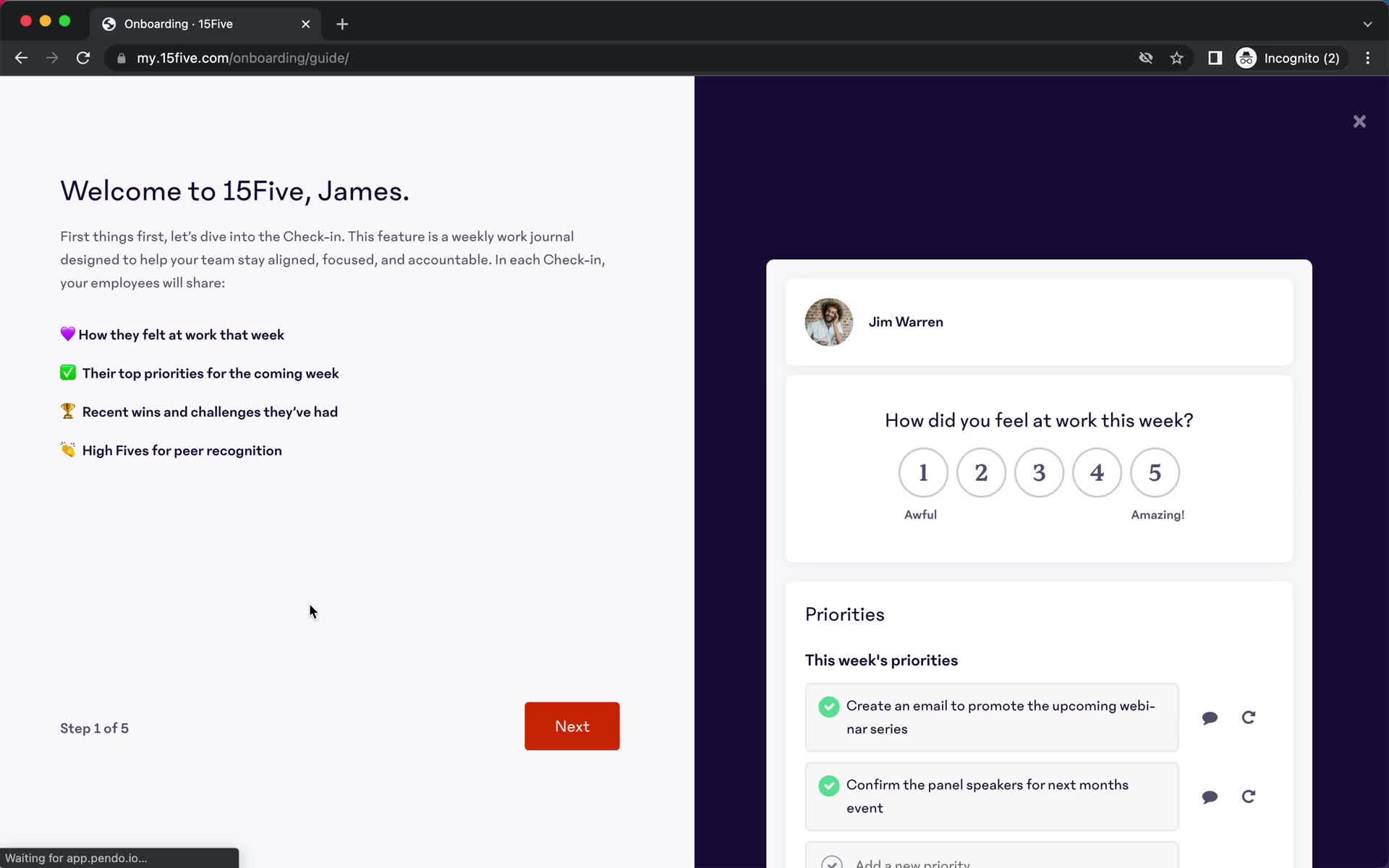Click carry-over arrow for panel speakers priority
This screenshot has width=1389, height=868.
[1249, 796]
